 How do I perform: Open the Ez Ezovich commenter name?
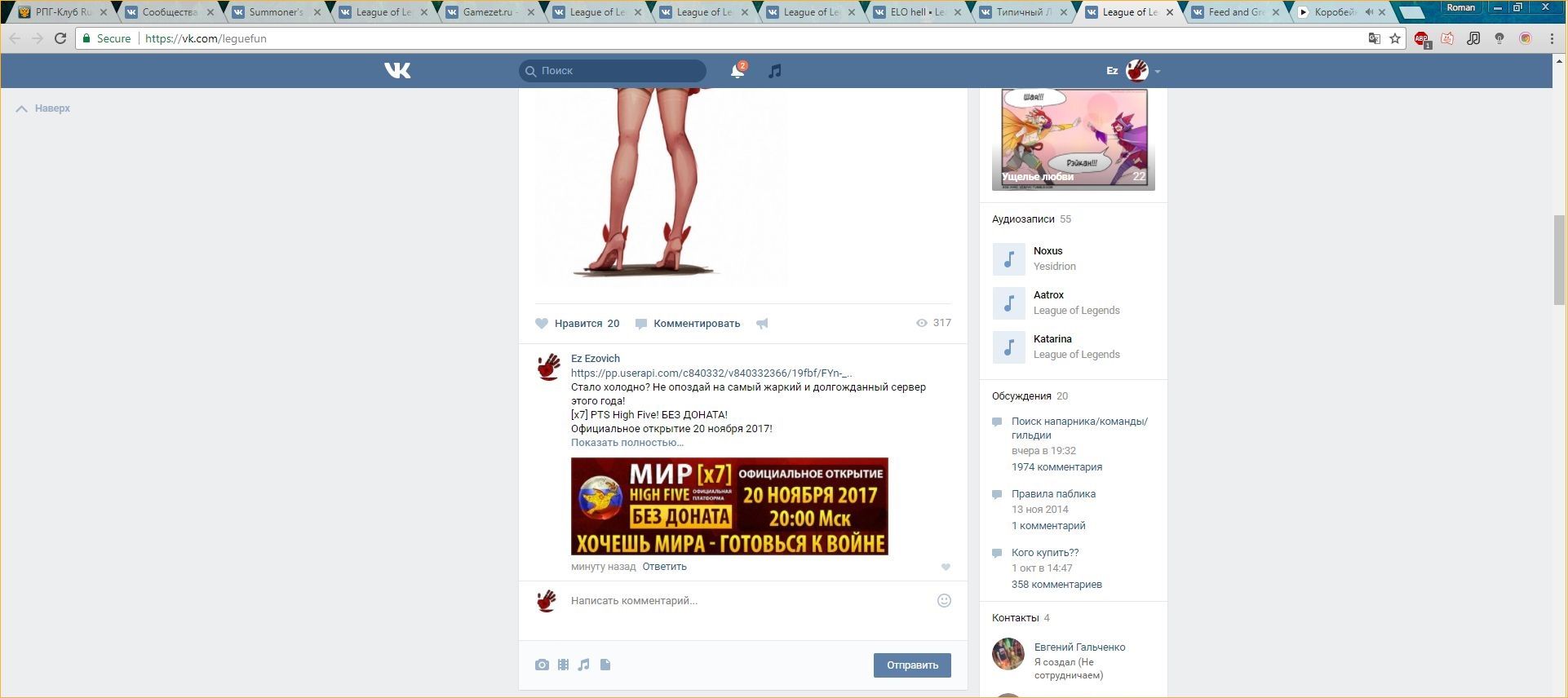(596, 359)
